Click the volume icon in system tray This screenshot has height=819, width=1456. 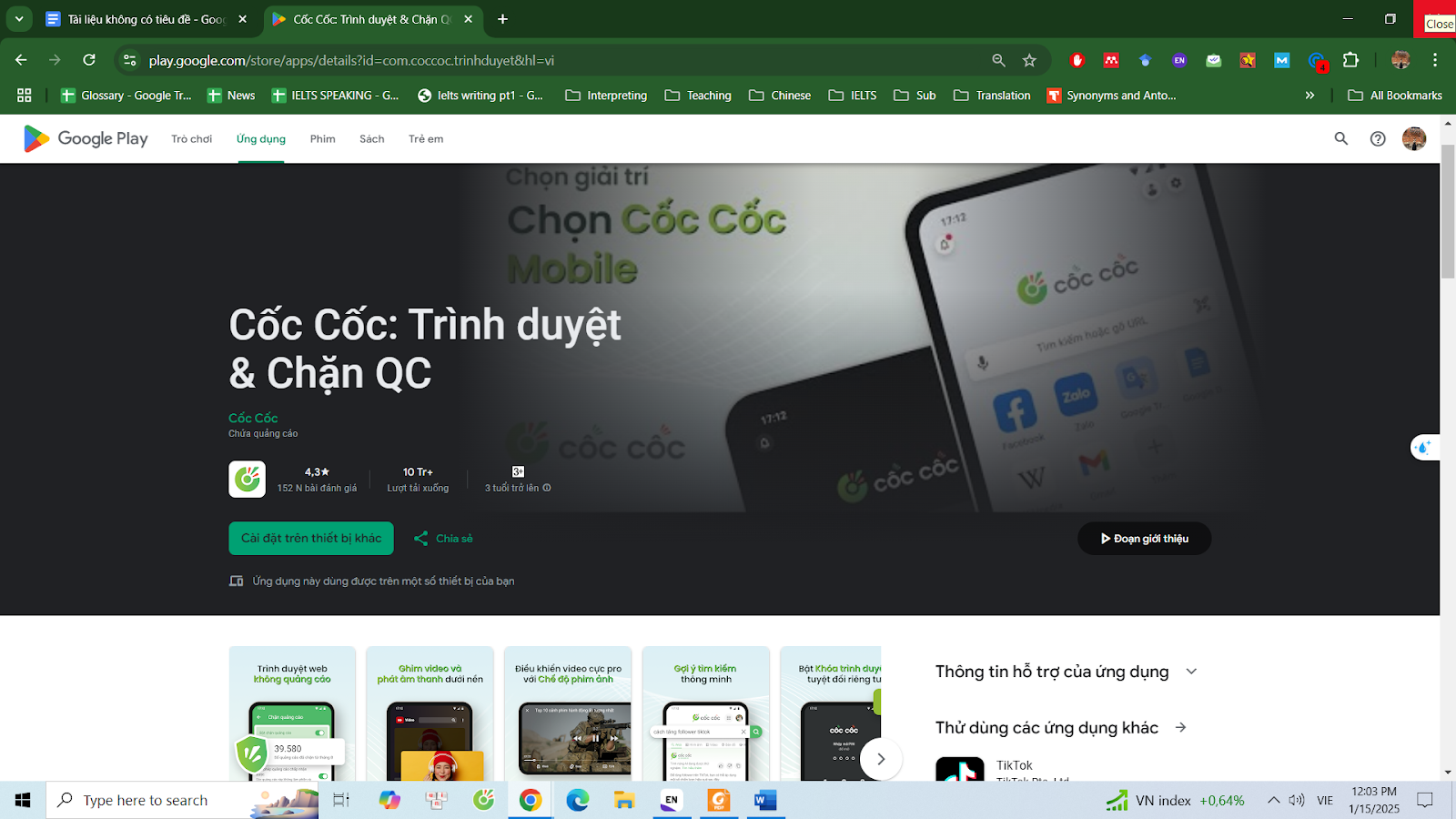[1297, 800]
